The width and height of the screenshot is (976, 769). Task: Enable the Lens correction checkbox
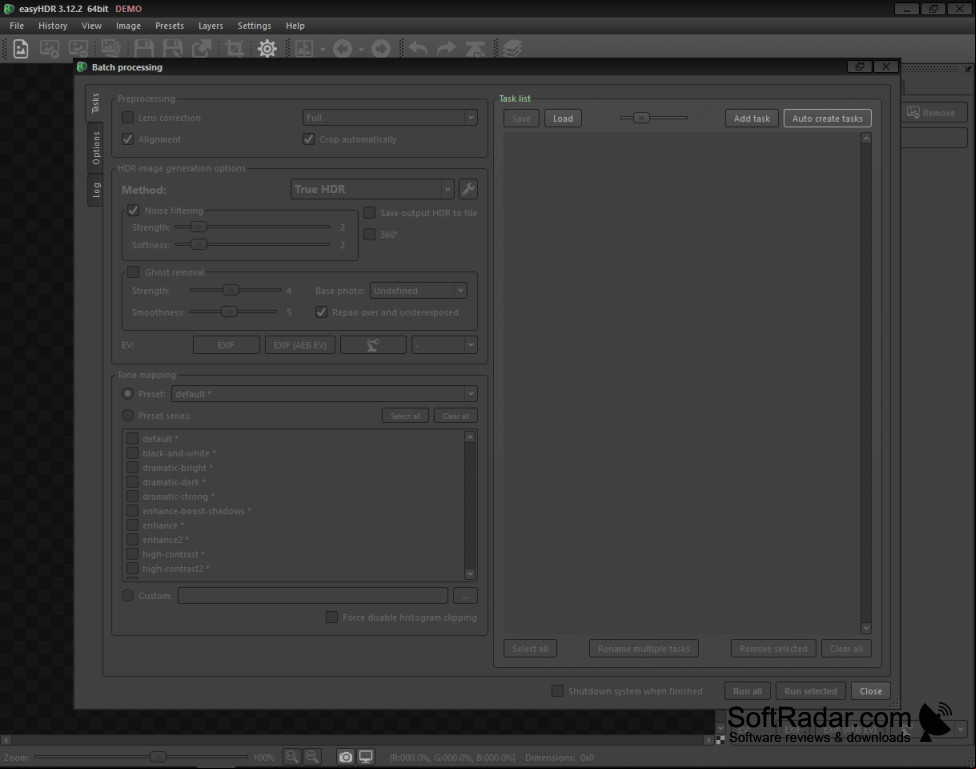pyautogui.click(x=128, y=118)
